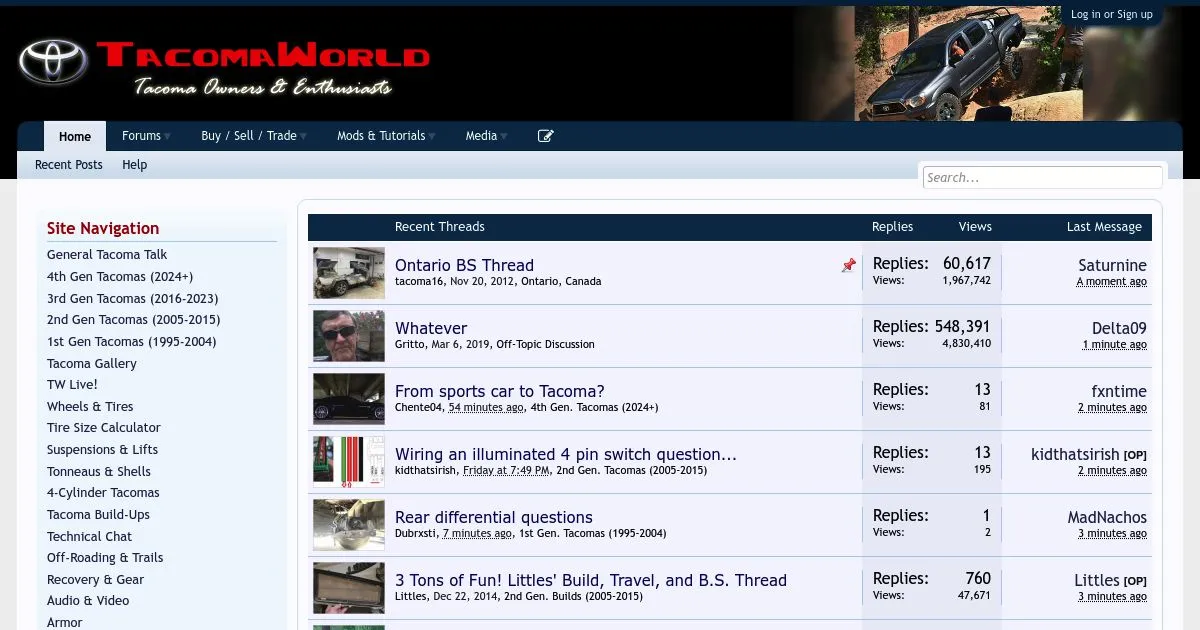Select the Home tab
1200x630 pixels.
point(75,137)
